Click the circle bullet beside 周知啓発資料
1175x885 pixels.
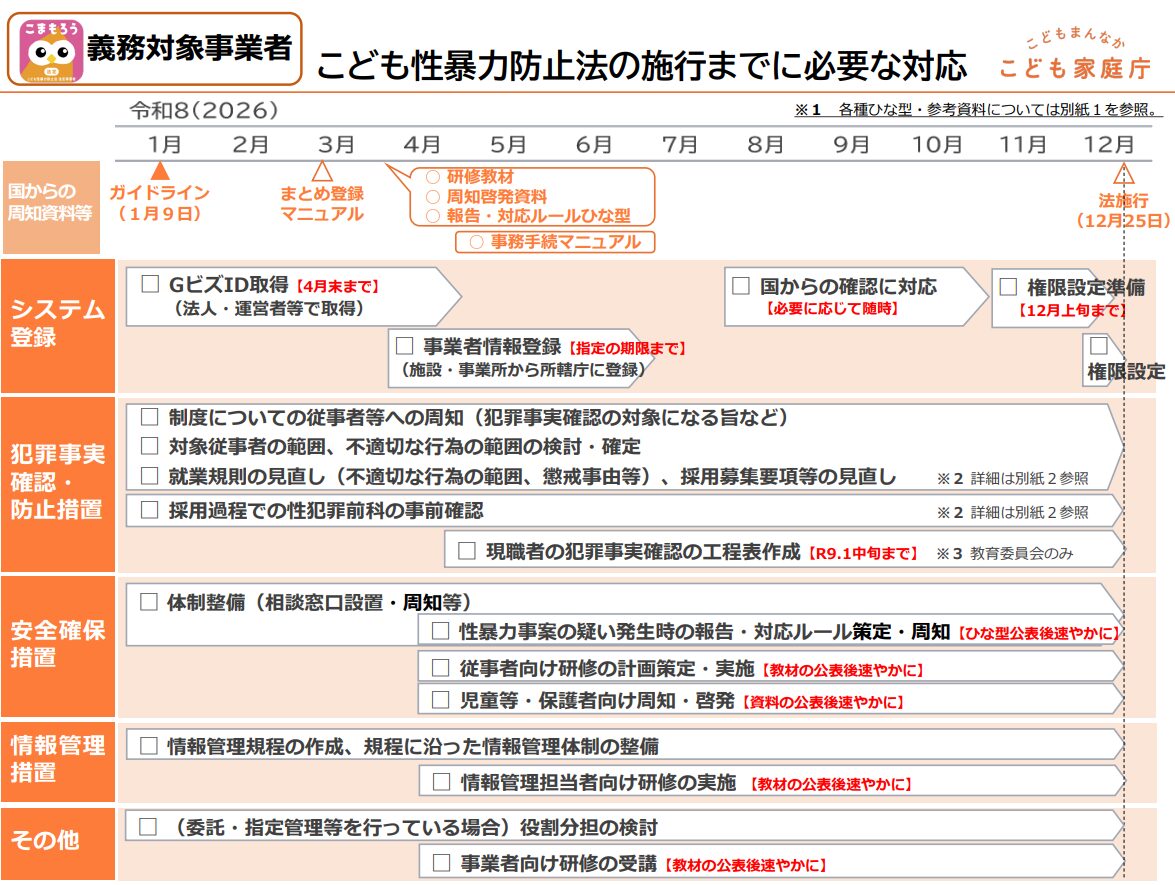coord(432,197)
